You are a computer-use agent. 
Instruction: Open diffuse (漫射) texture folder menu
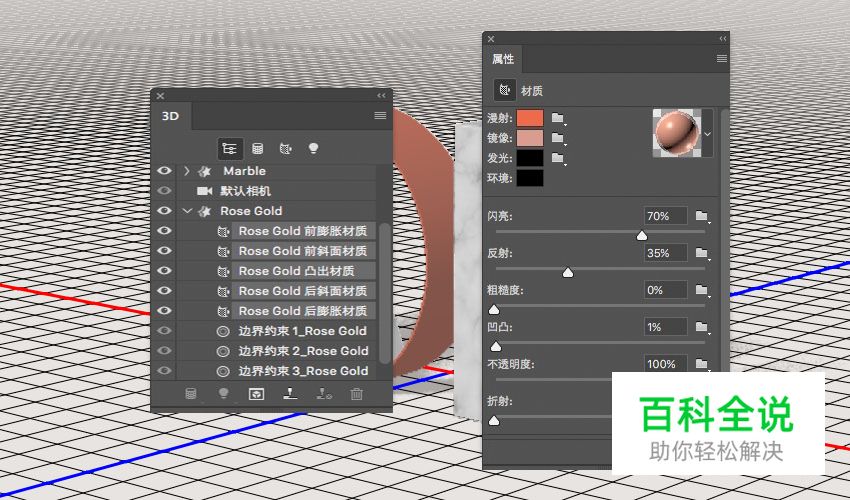[558, 118]
